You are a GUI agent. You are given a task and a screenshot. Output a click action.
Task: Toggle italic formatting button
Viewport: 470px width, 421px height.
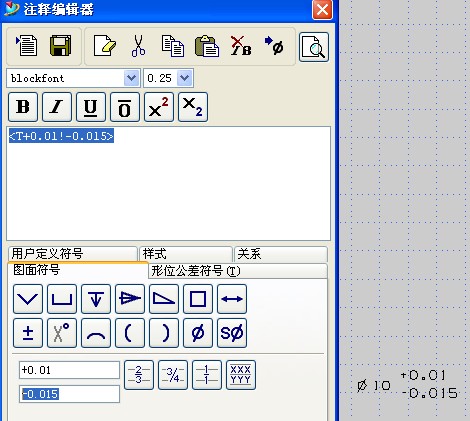tap(57, 107)
